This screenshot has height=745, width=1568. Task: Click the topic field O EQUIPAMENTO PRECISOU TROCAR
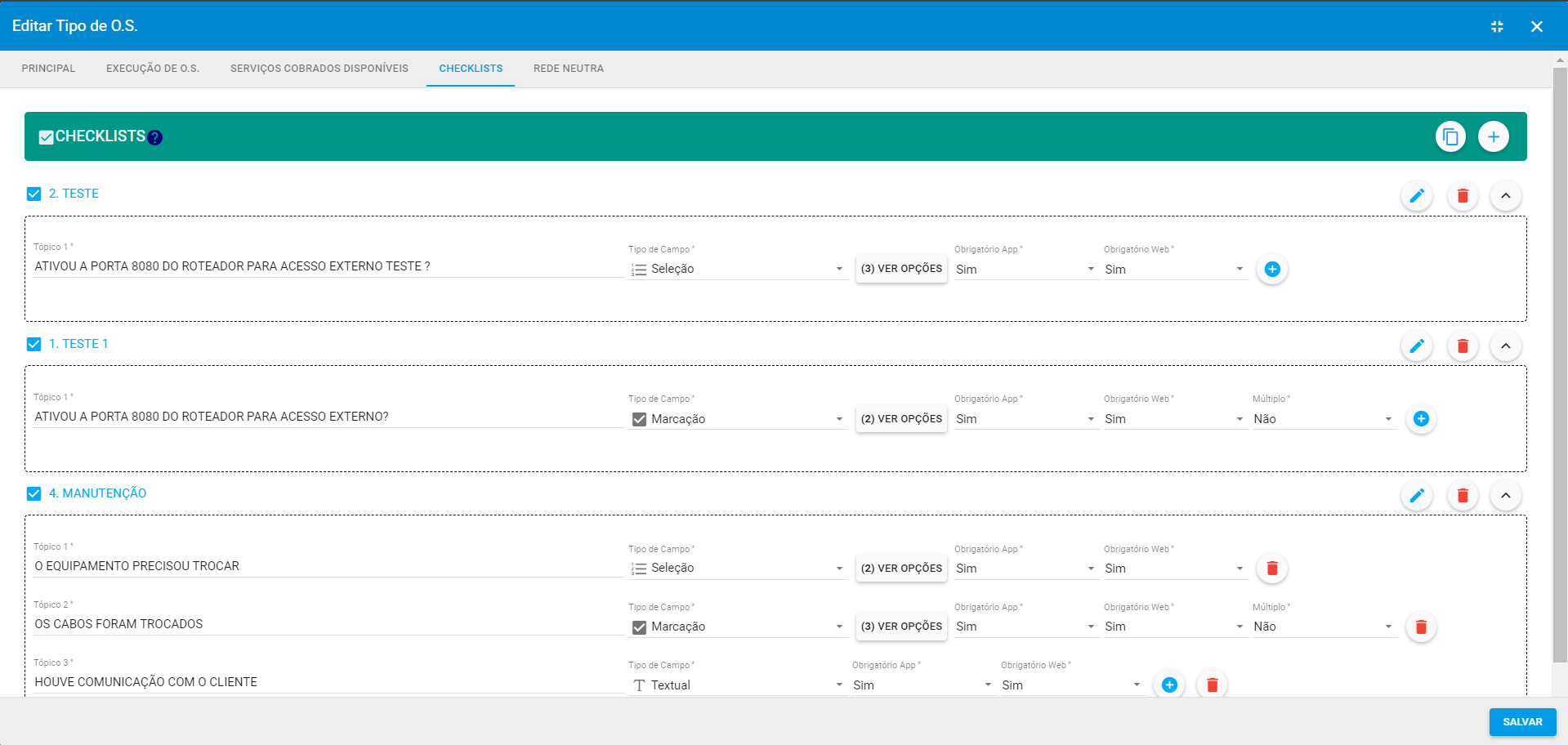[x=328, y=566]
